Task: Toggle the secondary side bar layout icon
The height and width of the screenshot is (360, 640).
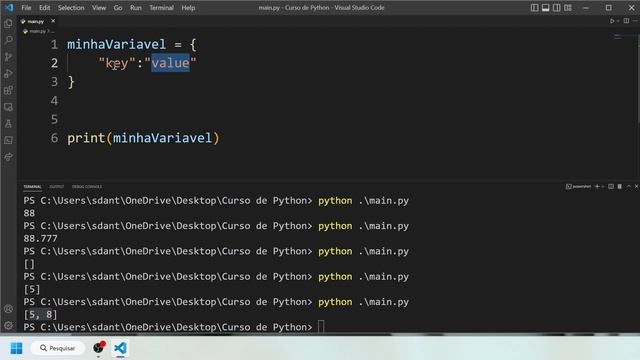Action: pyautogui.click(x=556, y=8)
